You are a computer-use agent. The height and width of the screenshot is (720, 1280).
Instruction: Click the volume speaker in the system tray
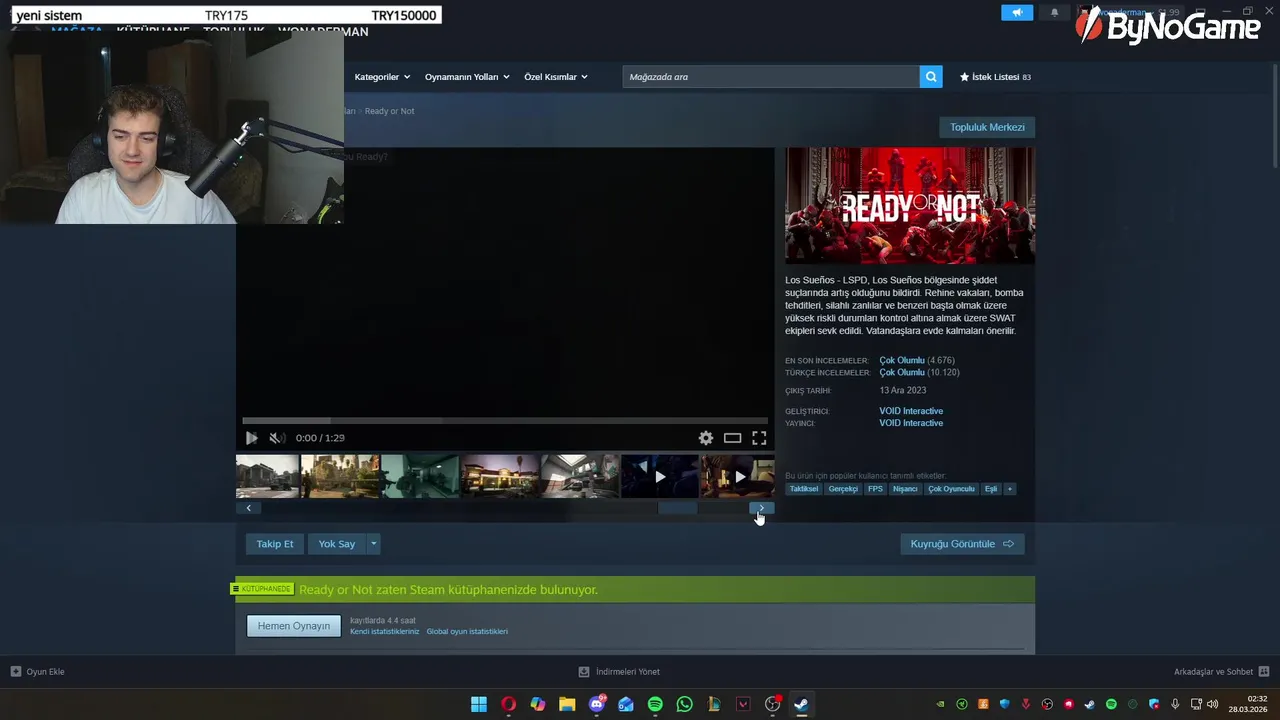(1213, 704)
